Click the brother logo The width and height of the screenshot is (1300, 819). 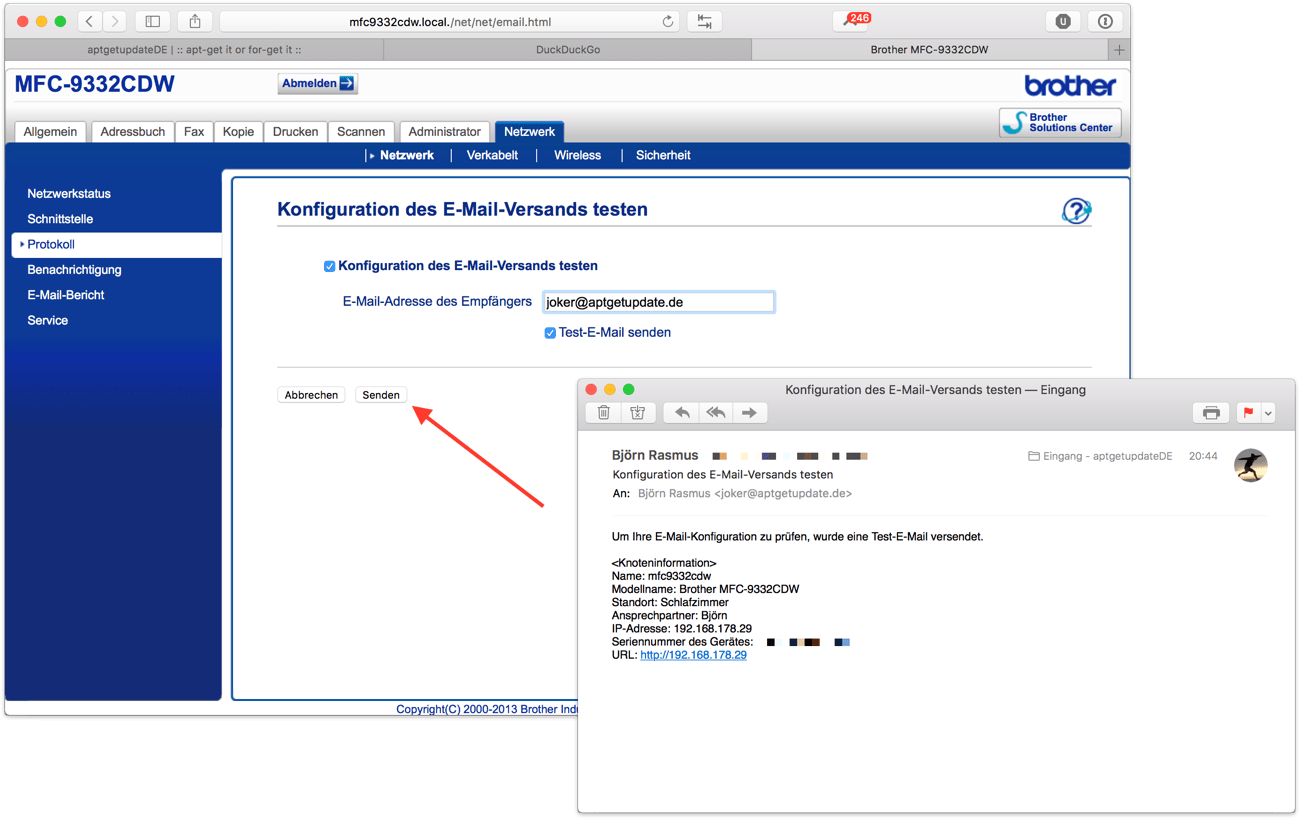tap(1070, 86)
